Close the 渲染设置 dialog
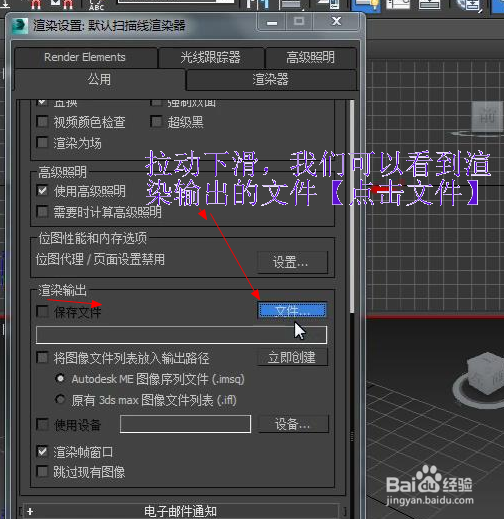Viewport: 504px width, 519px height. (x=337, y=22)
